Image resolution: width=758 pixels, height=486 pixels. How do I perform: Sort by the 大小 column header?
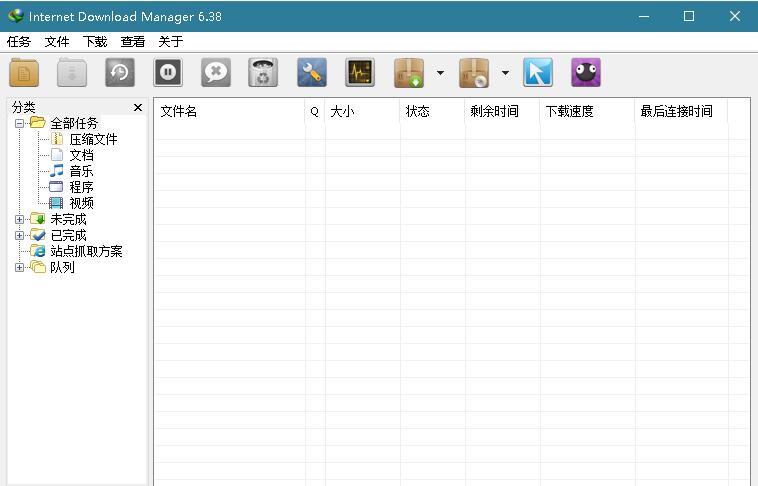[363, 112]
